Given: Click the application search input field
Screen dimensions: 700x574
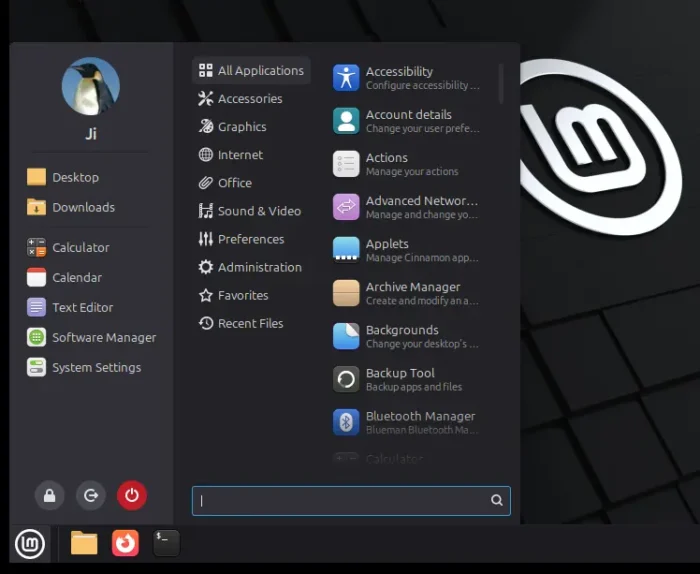Looking at the screenshot, I should [x=340, y=501].
